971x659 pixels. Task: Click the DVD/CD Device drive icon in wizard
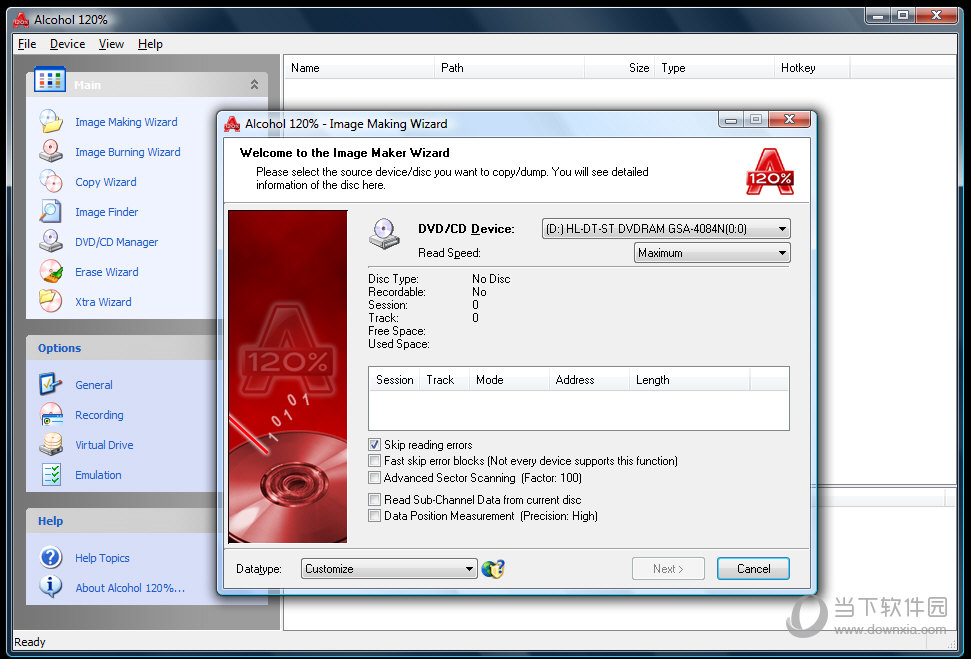(384, 233)
